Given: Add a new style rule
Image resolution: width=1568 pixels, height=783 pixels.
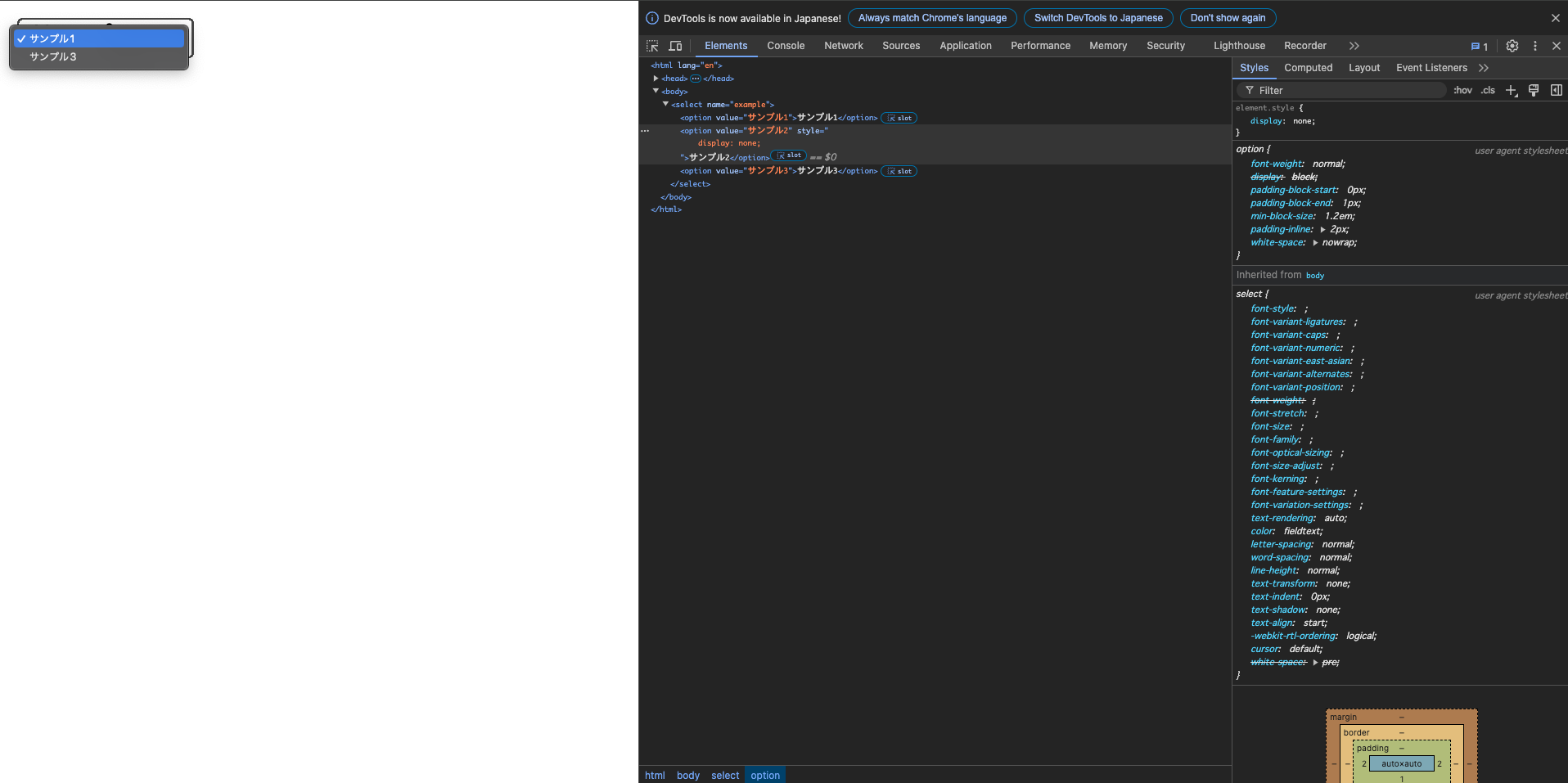Looking at the screenshot, I should (x=1512, y=91).
